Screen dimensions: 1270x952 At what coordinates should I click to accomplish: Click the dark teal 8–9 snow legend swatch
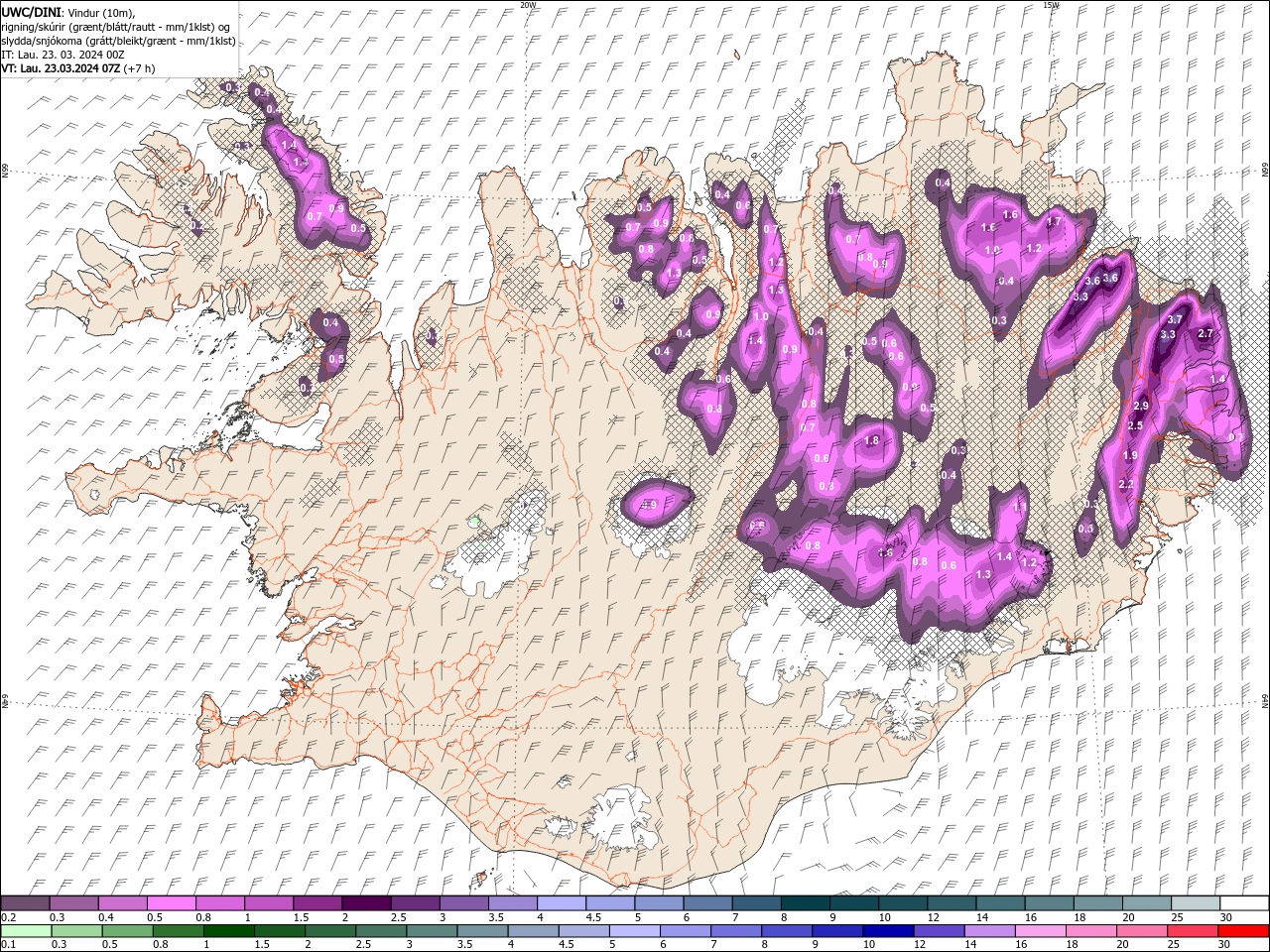click(x=806, y=903)
